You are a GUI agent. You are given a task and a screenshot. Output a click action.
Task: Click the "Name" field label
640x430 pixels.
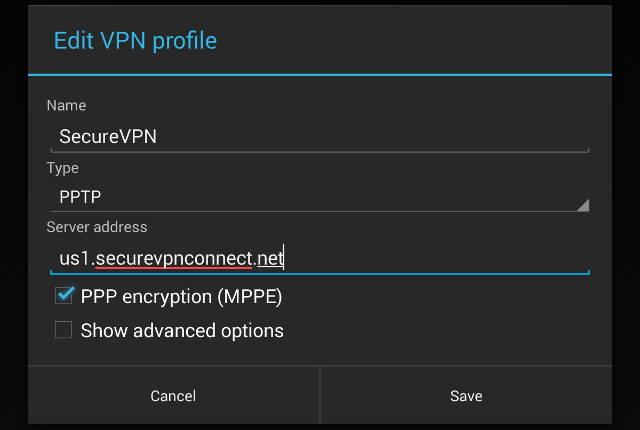point(66,106)
